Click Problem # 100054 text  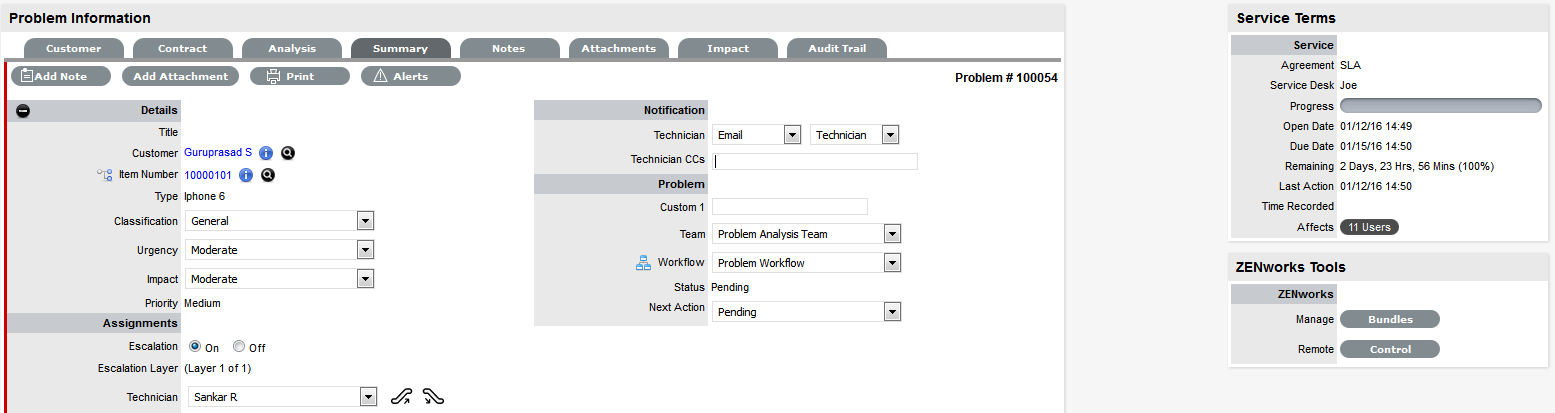point(1006,78)
